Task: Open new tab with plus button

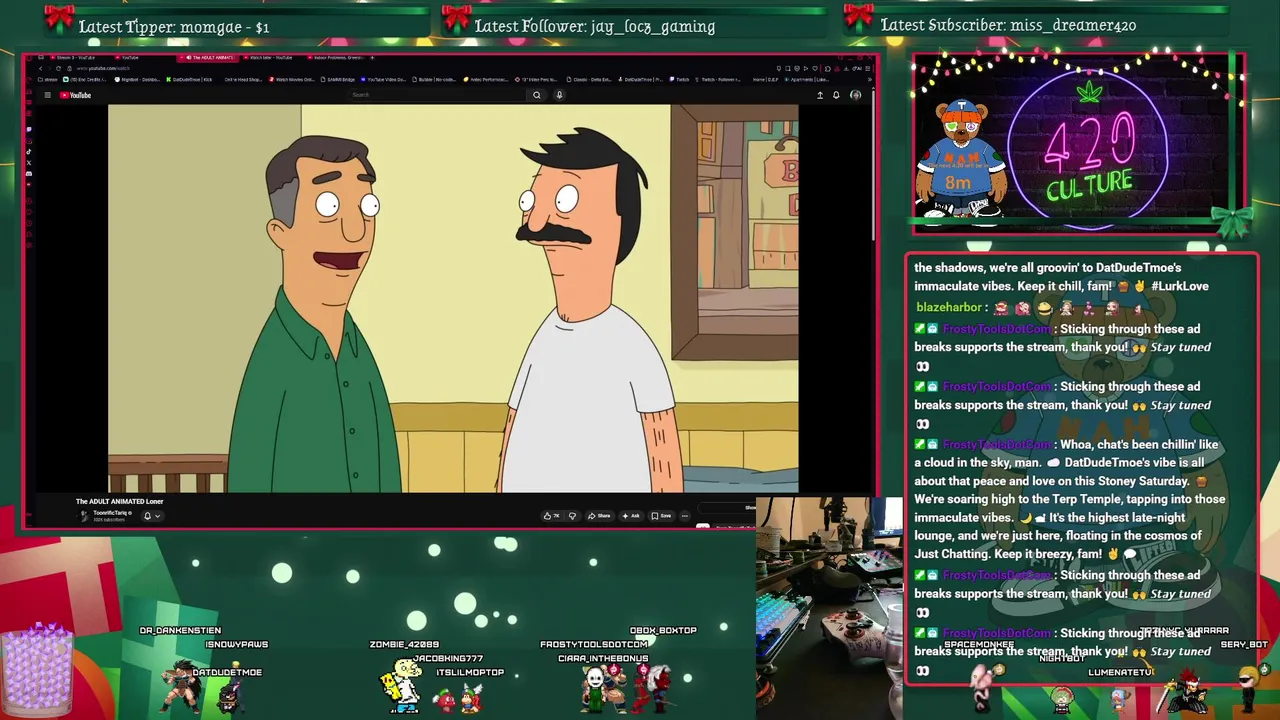Action: pyautogui.click(x=372, y=57)
